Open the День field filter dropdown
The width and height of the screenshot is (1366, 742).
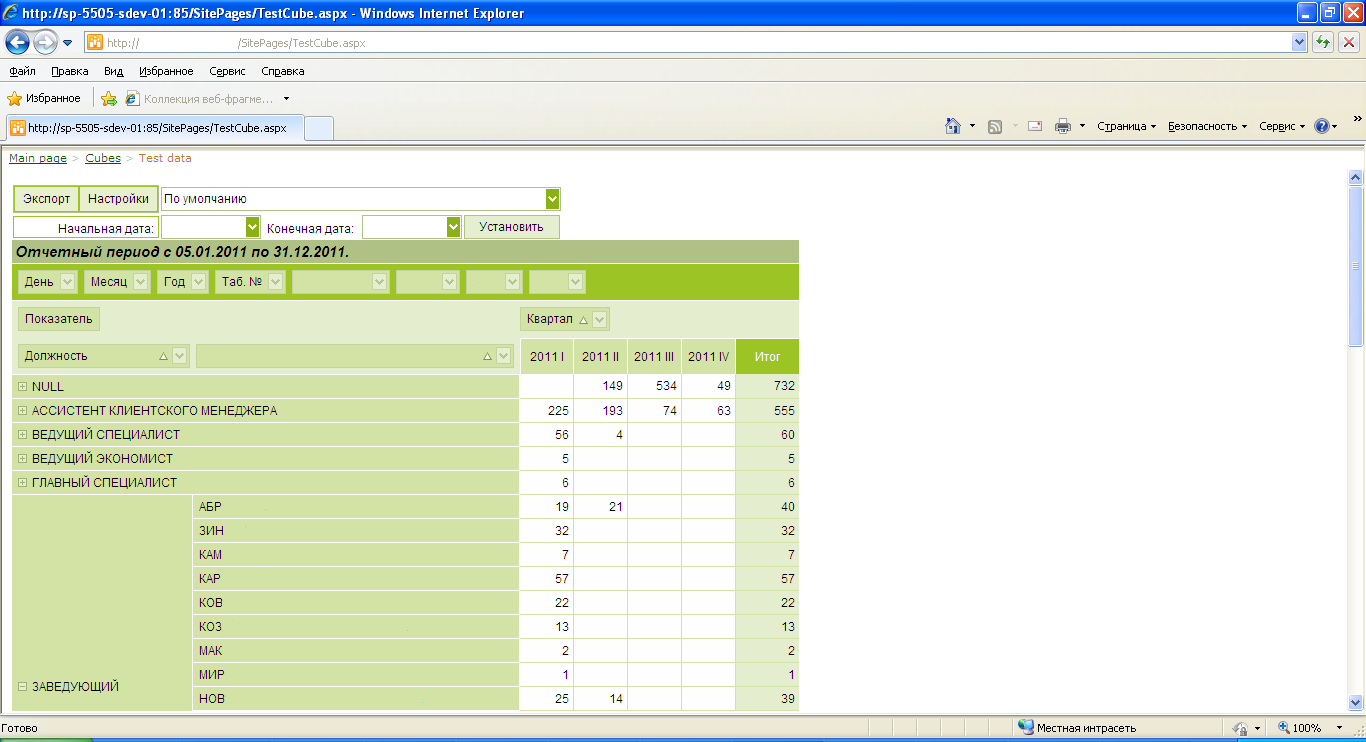point(68,282)
